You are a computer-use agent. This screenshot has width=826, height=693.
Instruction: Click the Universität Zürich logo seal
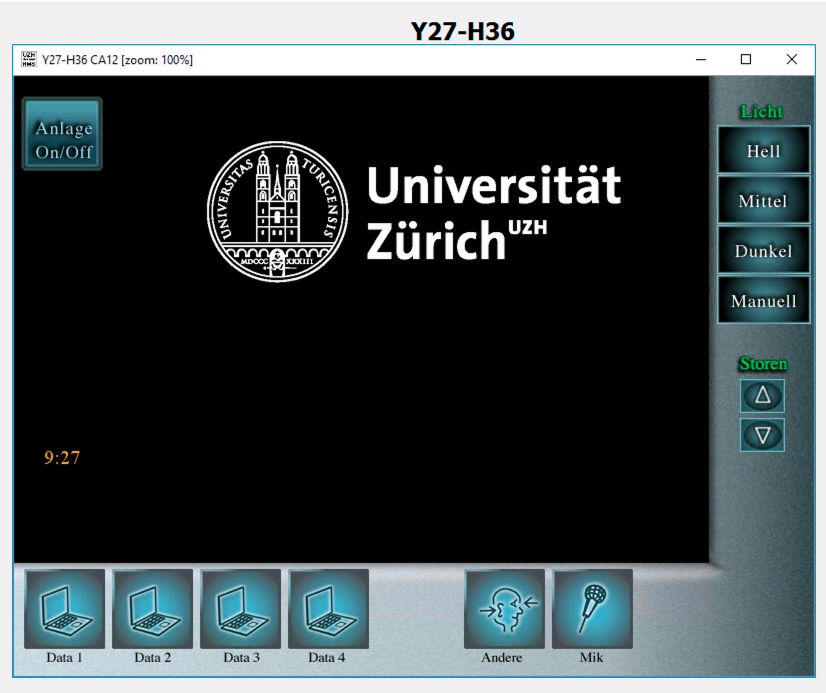pos(277,212)
